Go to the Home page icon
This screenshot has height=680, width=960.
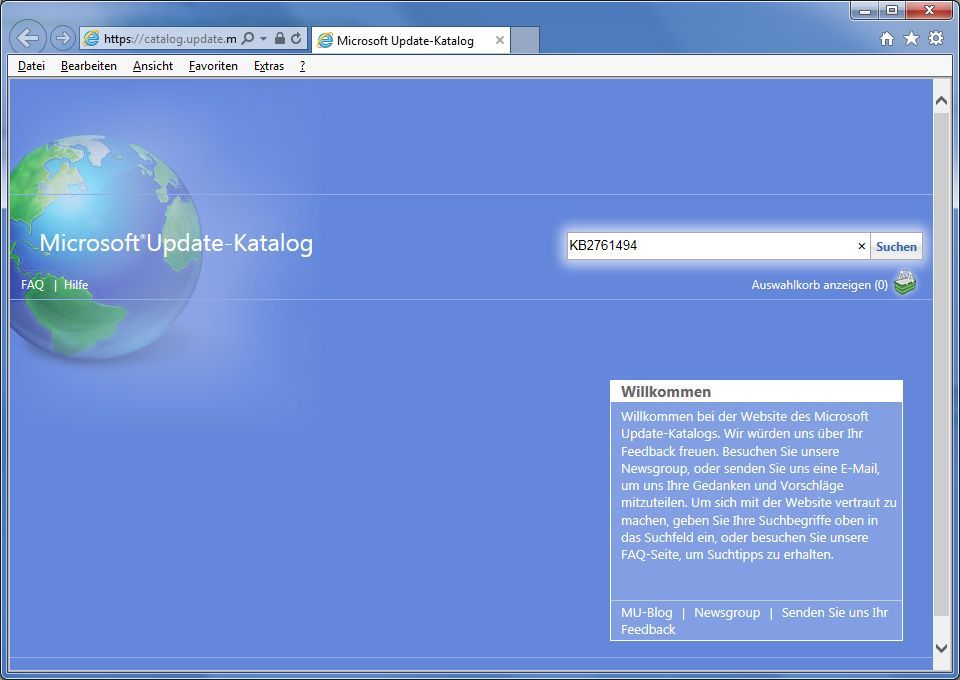coord(887,39)
